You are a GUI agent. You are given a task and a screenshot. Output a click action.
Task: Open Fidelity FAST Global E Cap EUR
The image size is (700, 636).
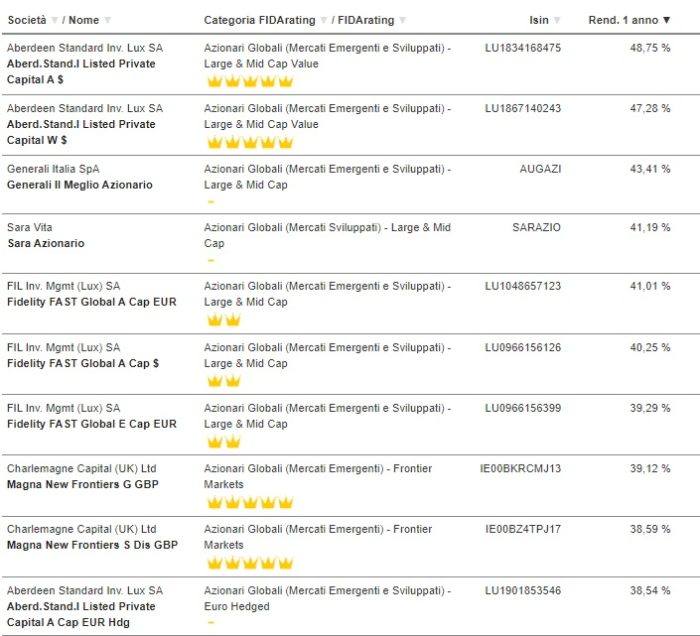click(92, 424)
